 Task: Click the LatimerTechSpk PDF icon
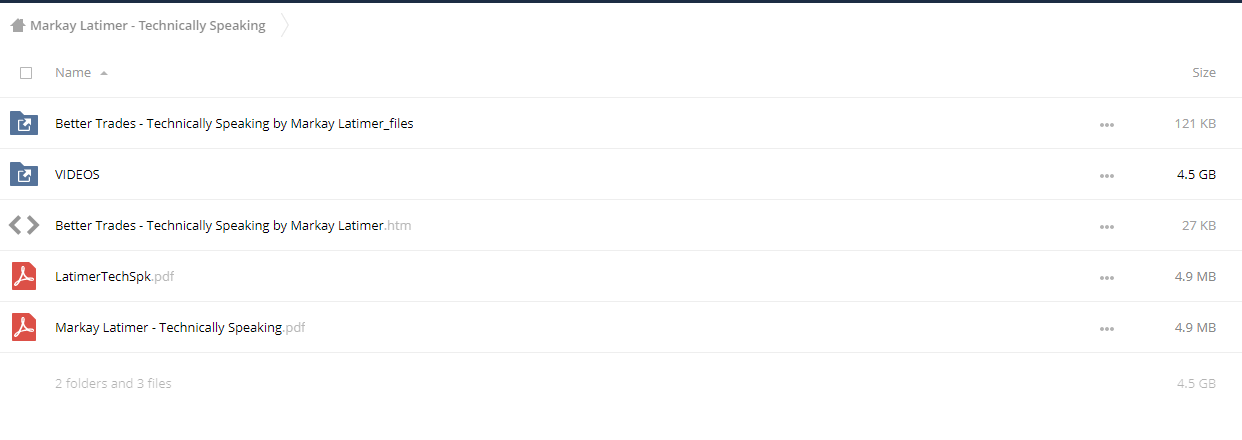23,276
